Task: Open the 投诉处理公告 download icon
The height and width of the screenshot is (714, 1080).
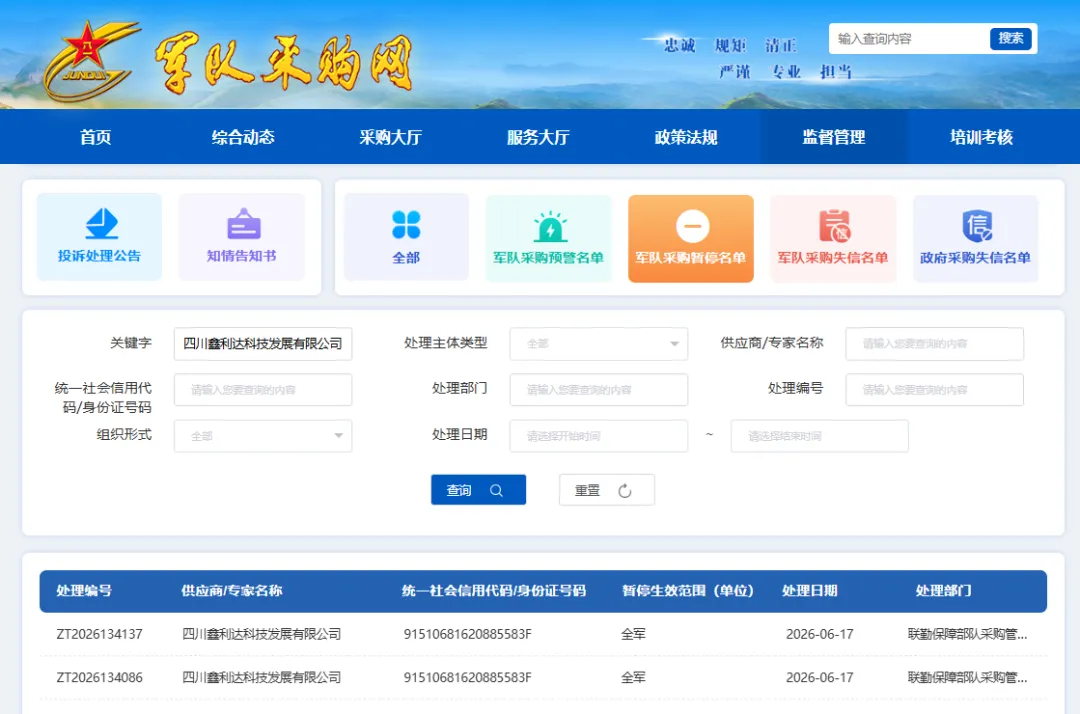Action: coord(101,223)
